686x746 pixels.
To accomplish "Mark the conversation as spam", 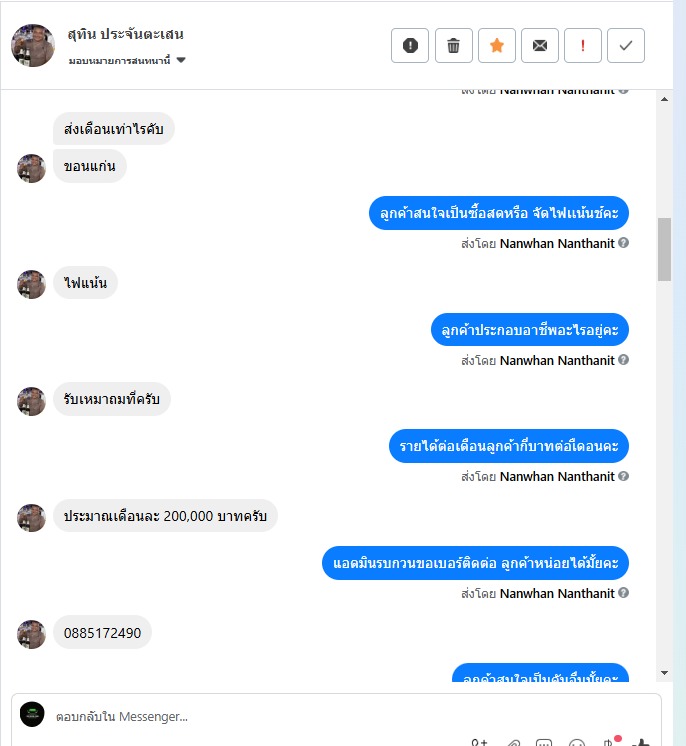I will pos(410,46).
